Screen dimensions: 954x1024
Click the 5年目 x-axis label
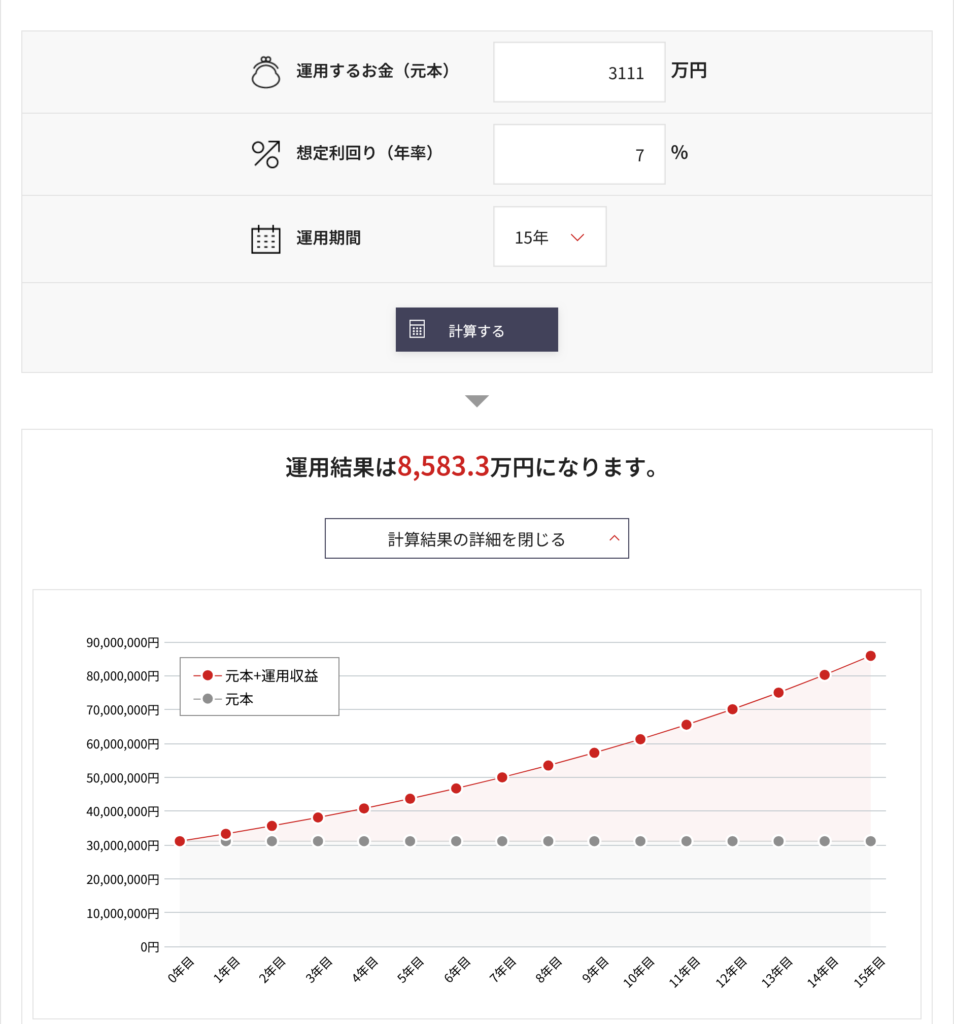point(406,971)
